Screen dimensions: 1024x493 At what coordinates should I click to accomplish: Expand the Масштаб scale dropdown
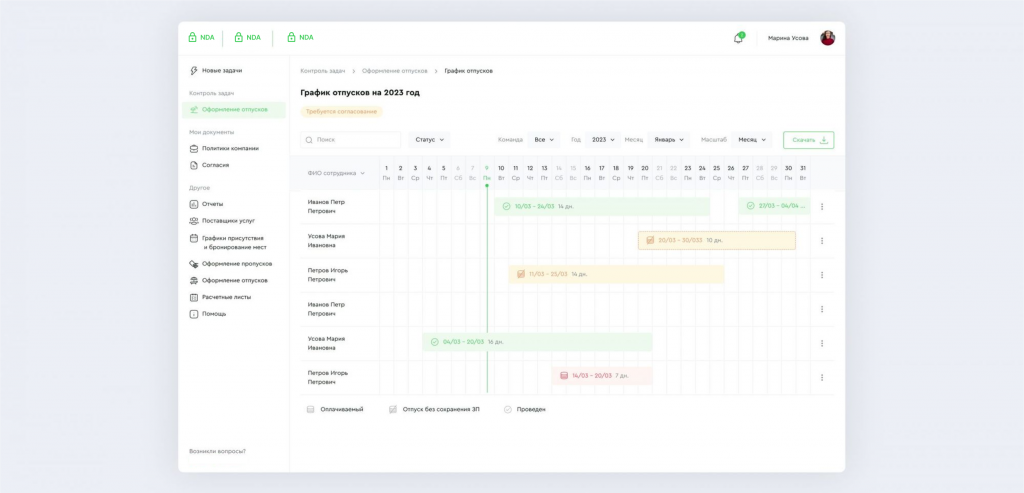click(752, 140)
